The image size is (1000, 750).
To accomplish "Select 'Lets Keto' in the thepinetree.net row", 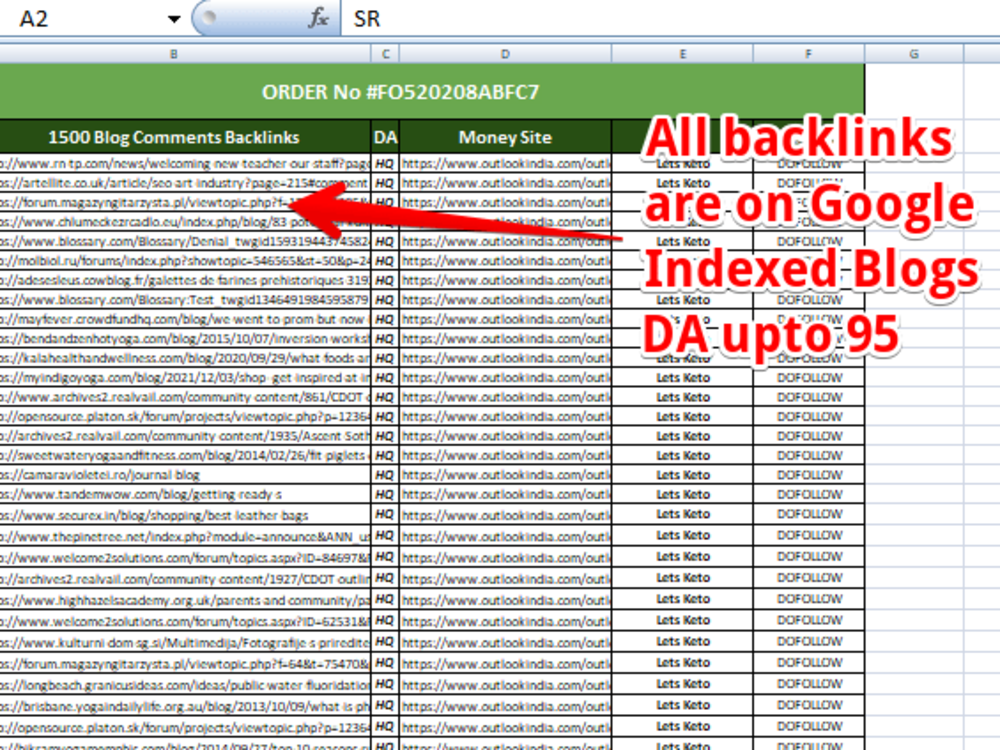I will pos(682,536).
